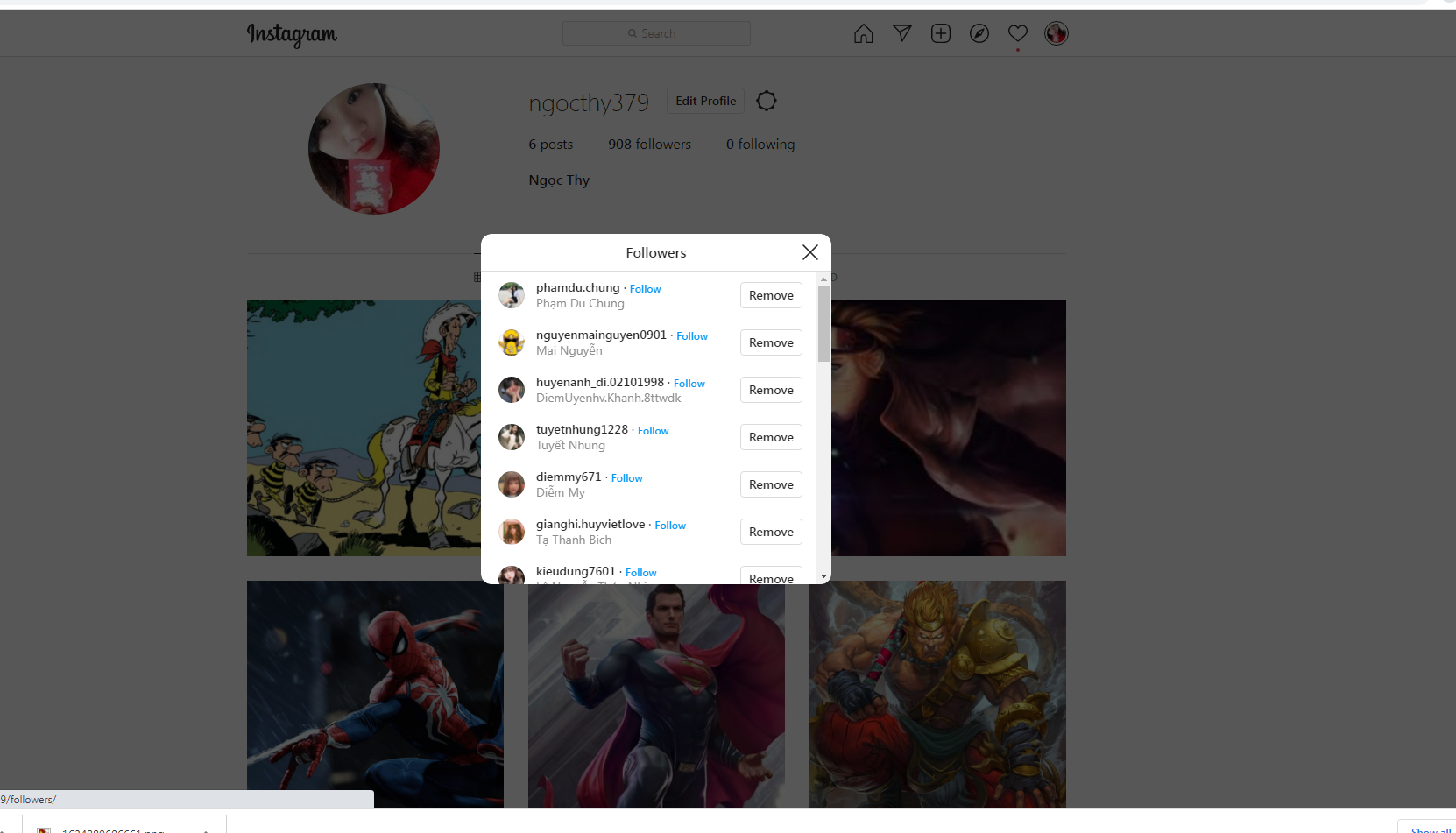Click the 6 posts count
Screen dimensions: 1456x833
550,145
